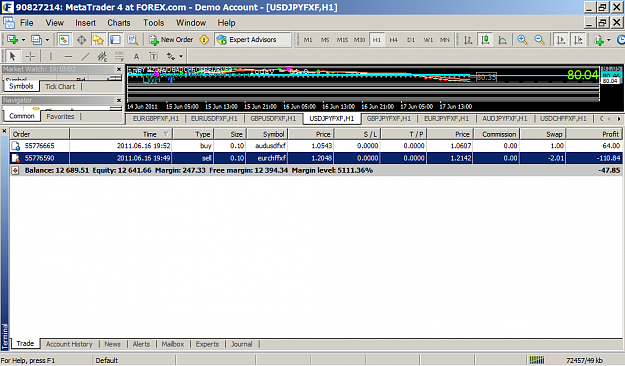The height and width of the screenshot is (366, 625).
Task: Select the arrow cursor tool
Action: 12,56
